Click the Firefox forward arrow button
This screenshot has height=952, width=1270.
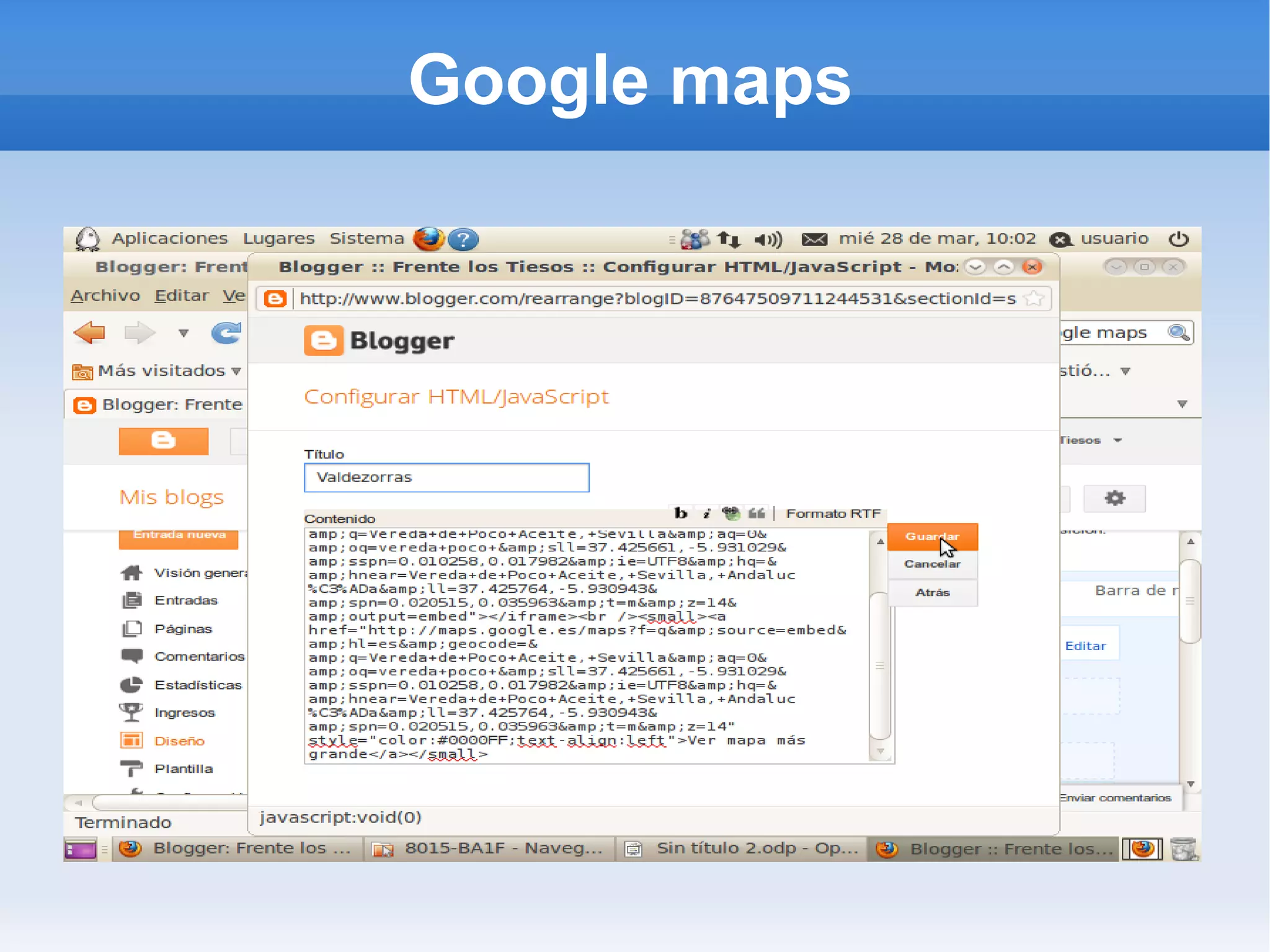140,333
